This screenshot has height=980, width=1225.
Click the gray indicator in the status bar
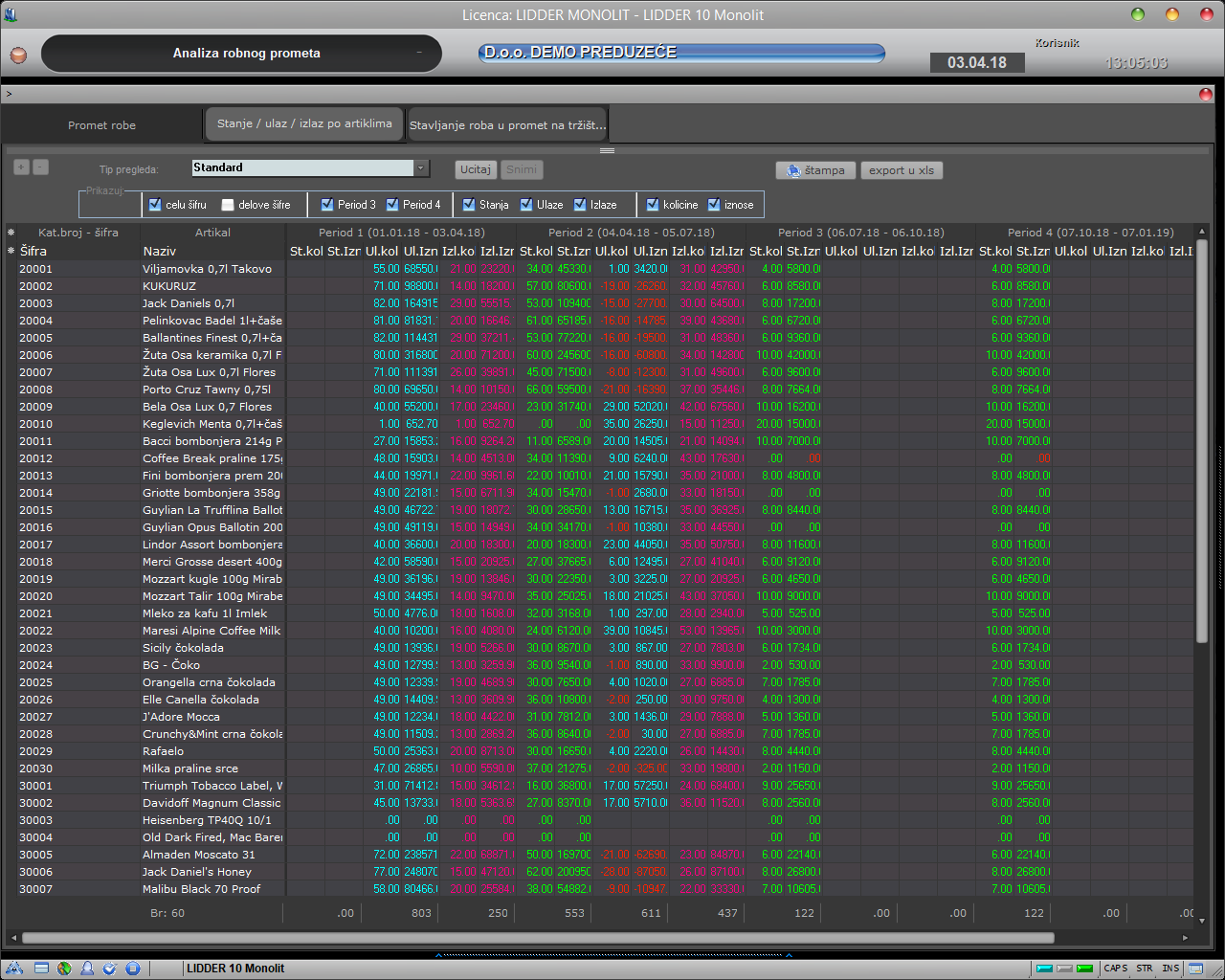tap(1064, 969)
